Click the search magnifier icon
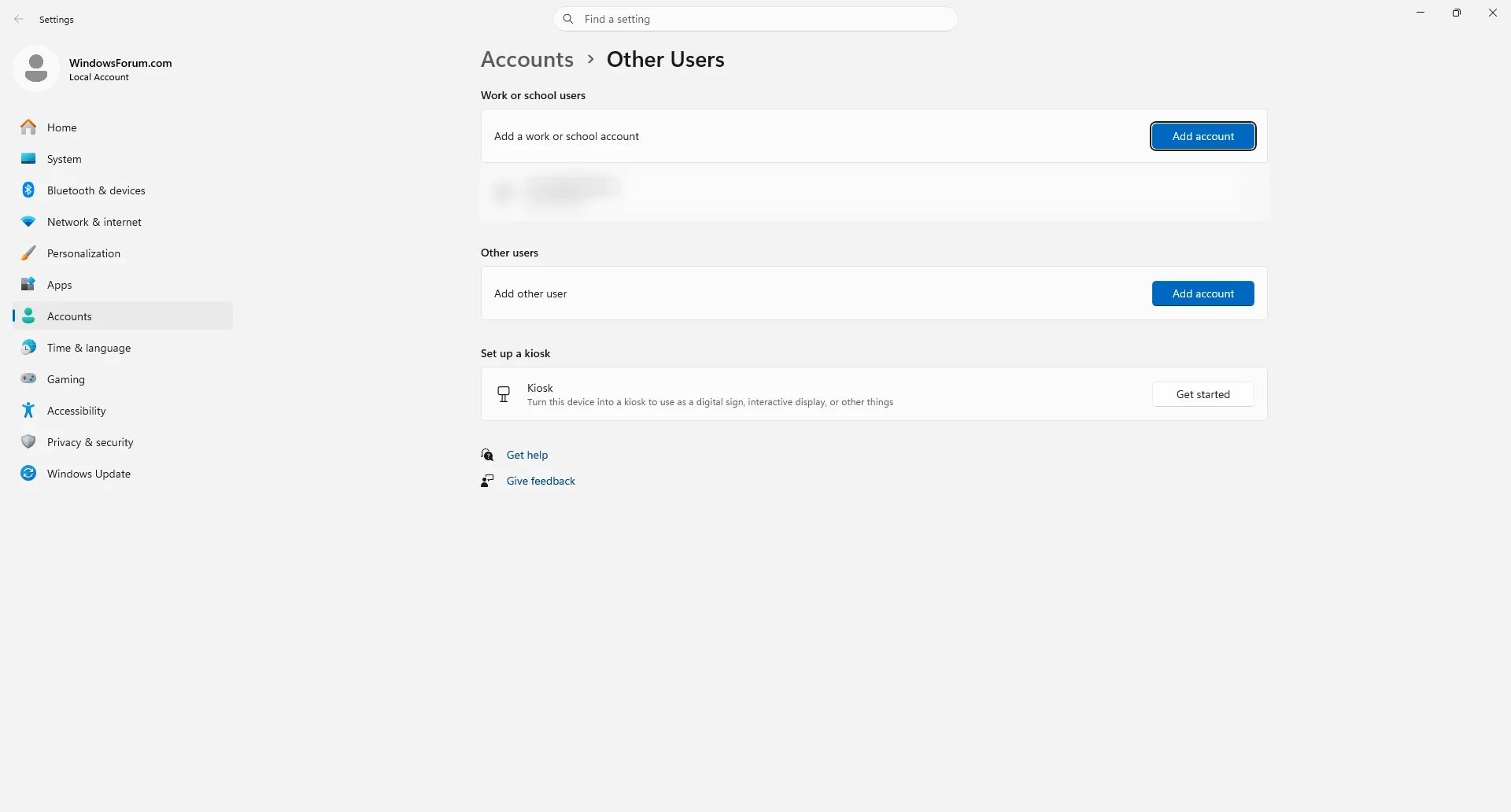Image resolution: width=1511 pixels, height=812 pixels. click(568, 19)
